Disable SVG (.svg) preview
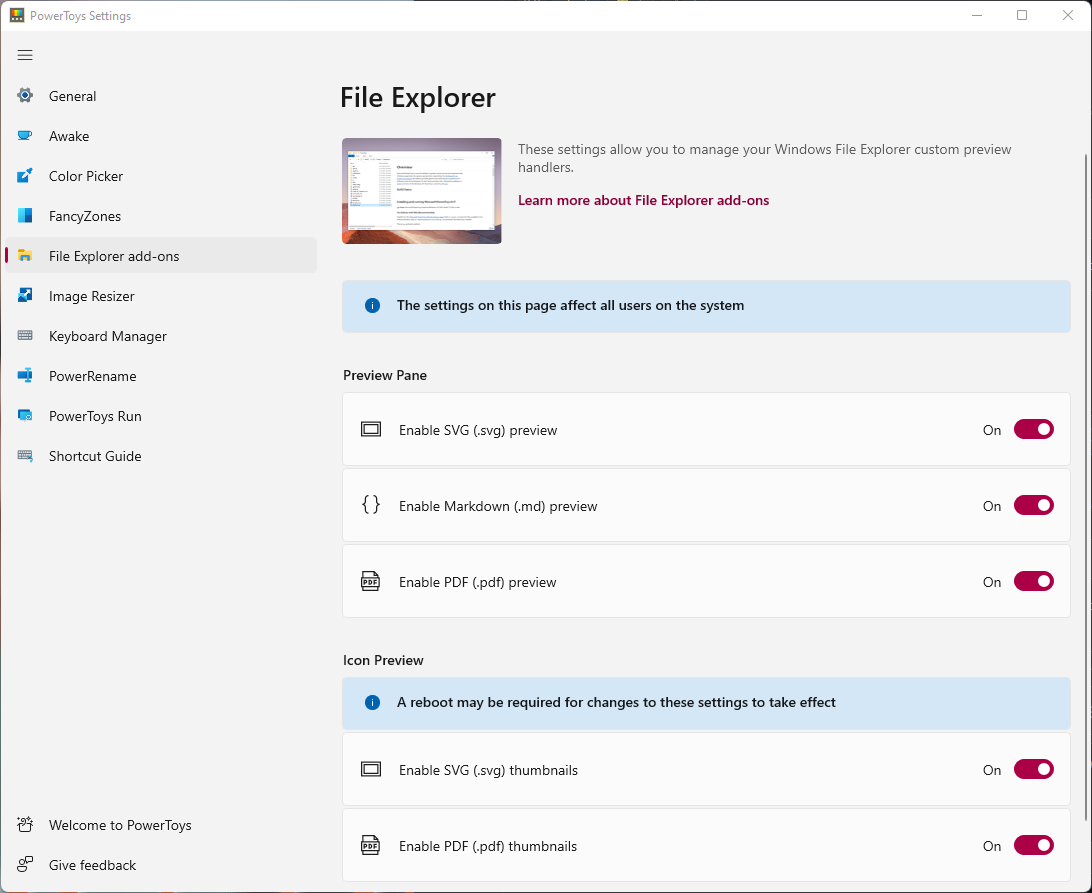The width and height of the screenshot is (1092, 893). [1034, 429]
